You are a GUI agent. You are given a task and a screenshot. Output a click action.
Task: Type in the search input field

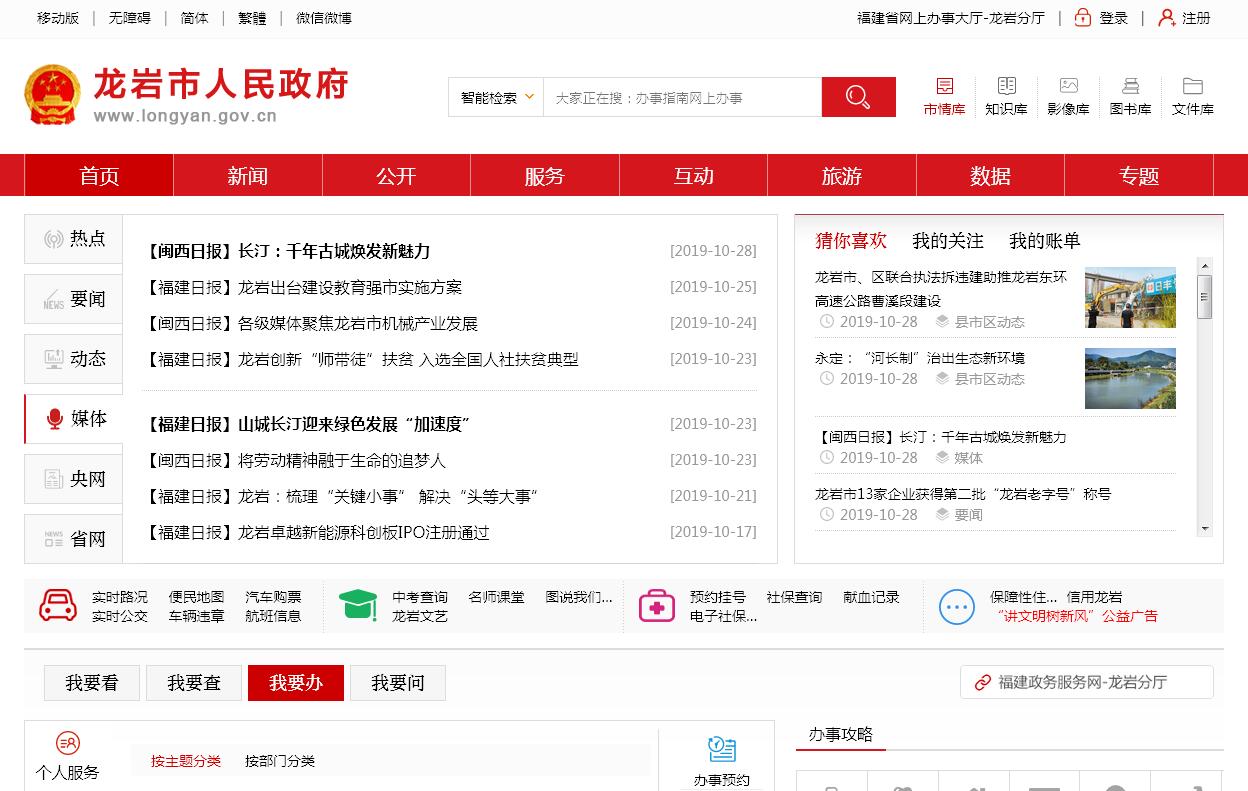[682, 98]
